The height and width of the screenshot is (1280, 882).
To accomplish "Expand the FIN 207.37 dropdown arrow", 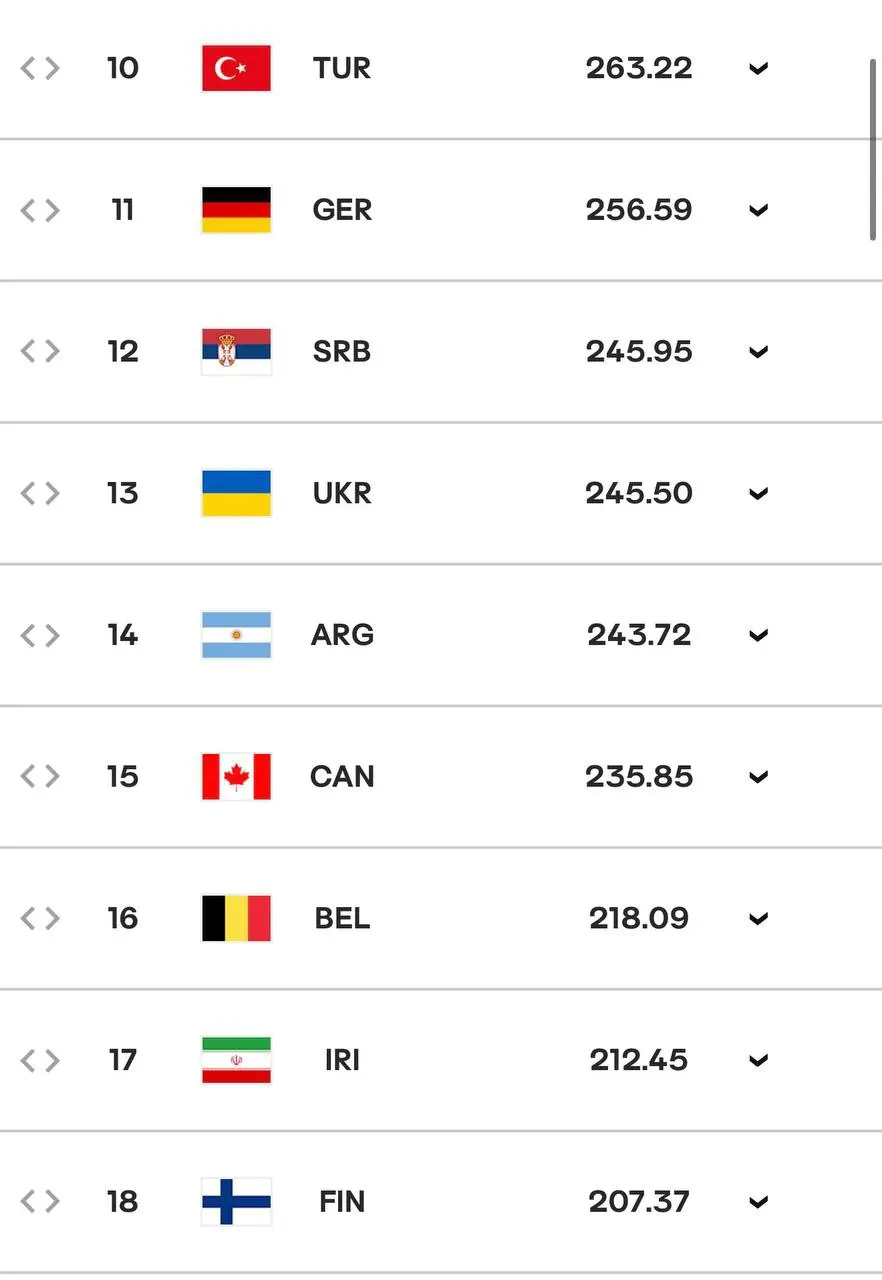I will pyautogui.click(x=759, y=1202).
